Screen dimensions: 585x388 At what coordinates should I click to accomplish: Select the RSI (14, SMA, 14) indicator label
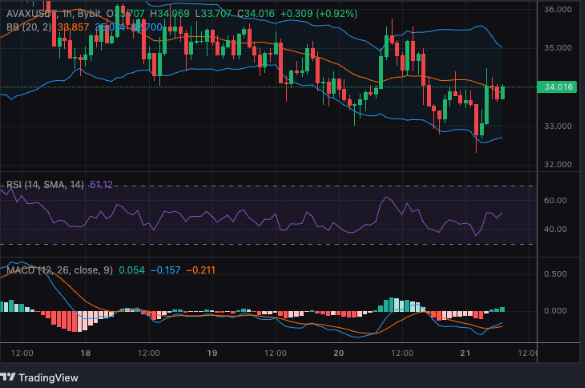45,185
